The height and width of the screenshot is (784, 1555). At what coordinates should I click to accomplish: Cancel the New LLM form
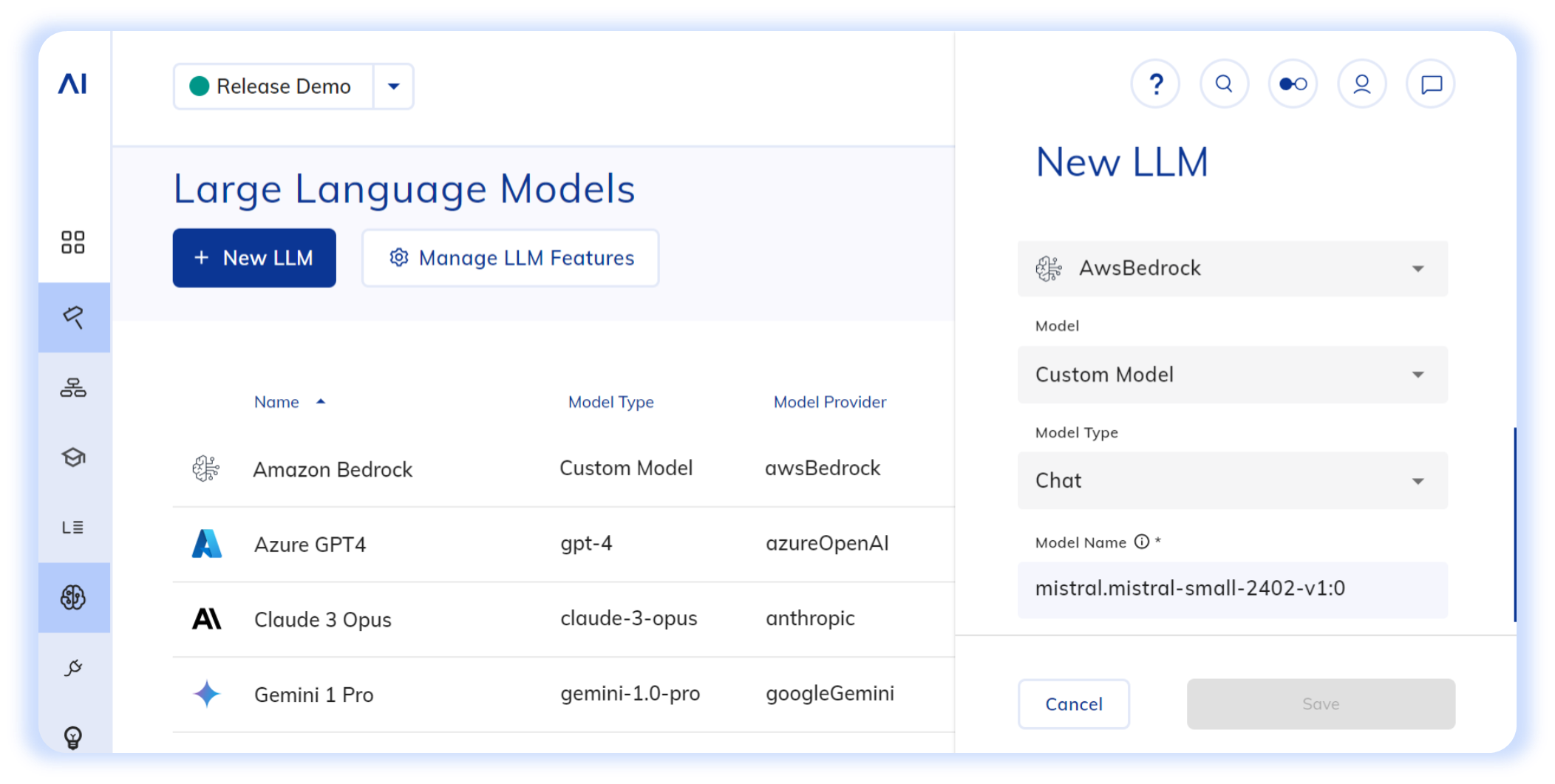(1074, 704)
